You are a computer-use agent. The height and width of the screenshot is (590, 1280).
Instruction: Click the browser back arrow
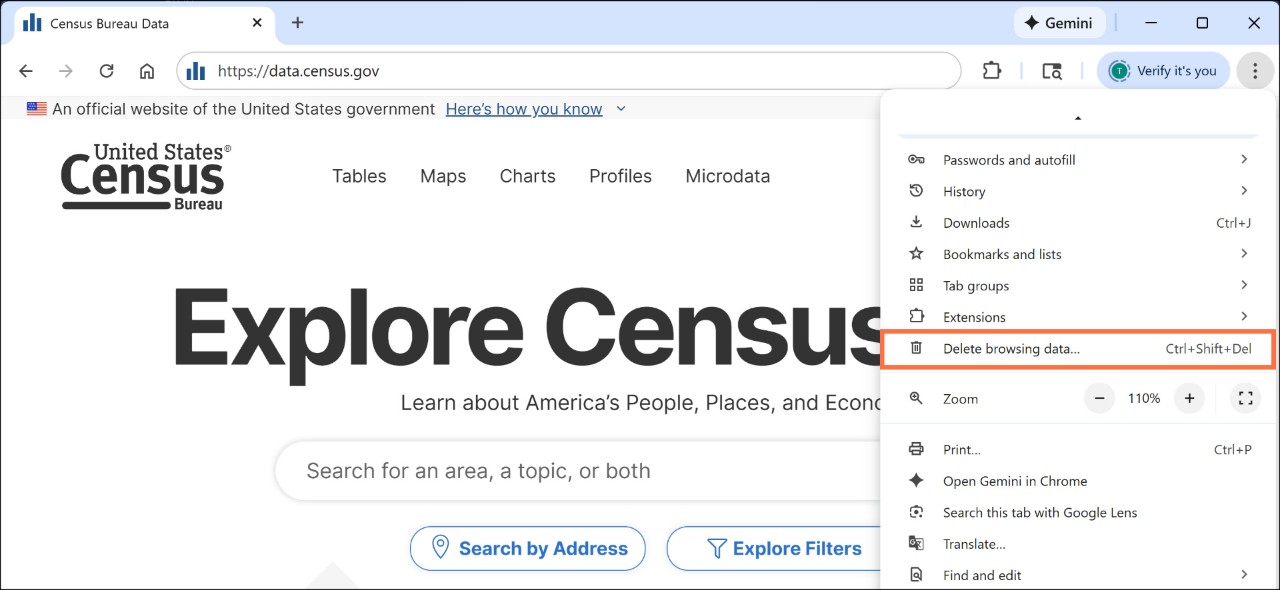(25, 71)
